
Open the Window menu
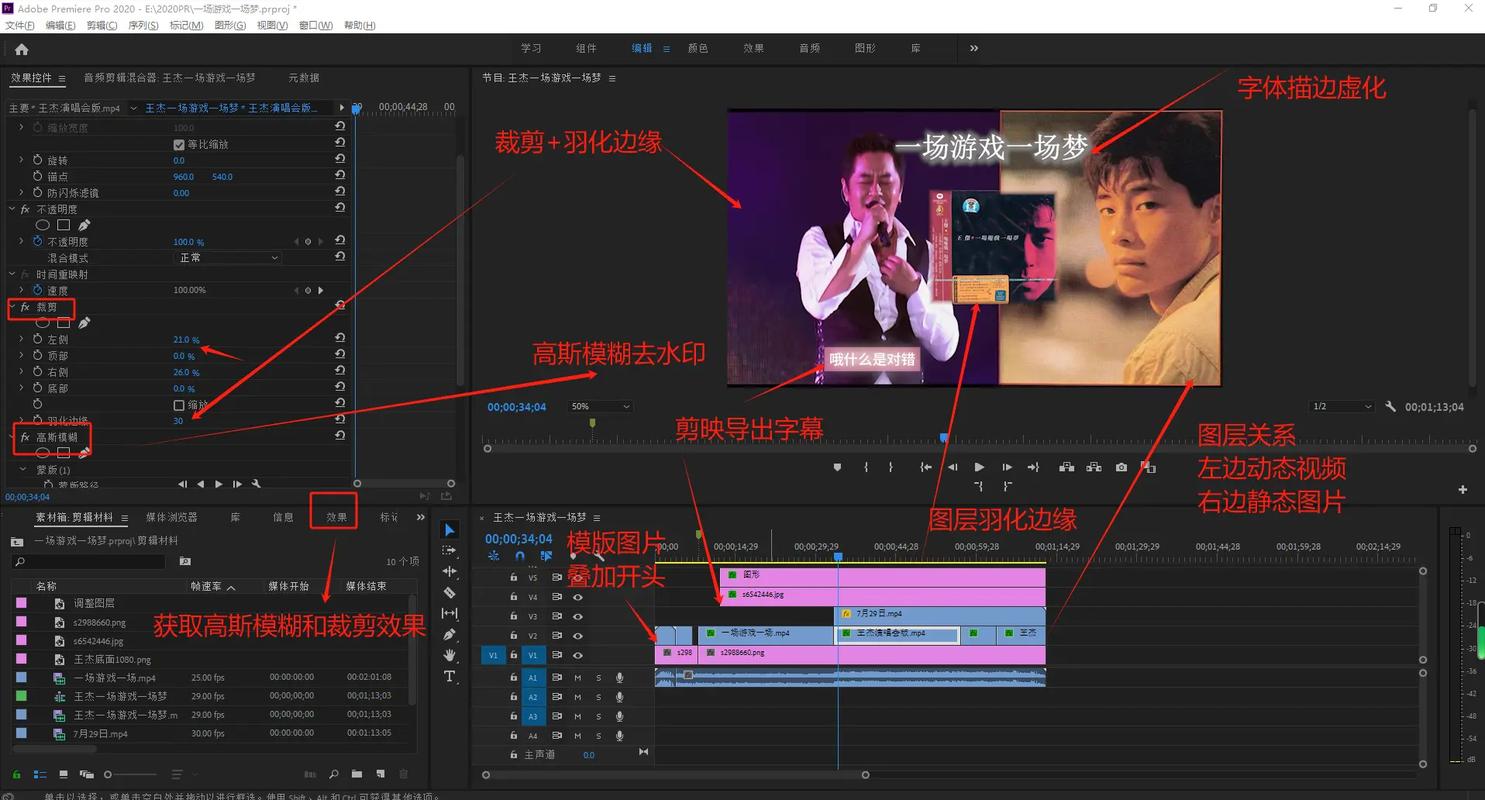(315, 25)
